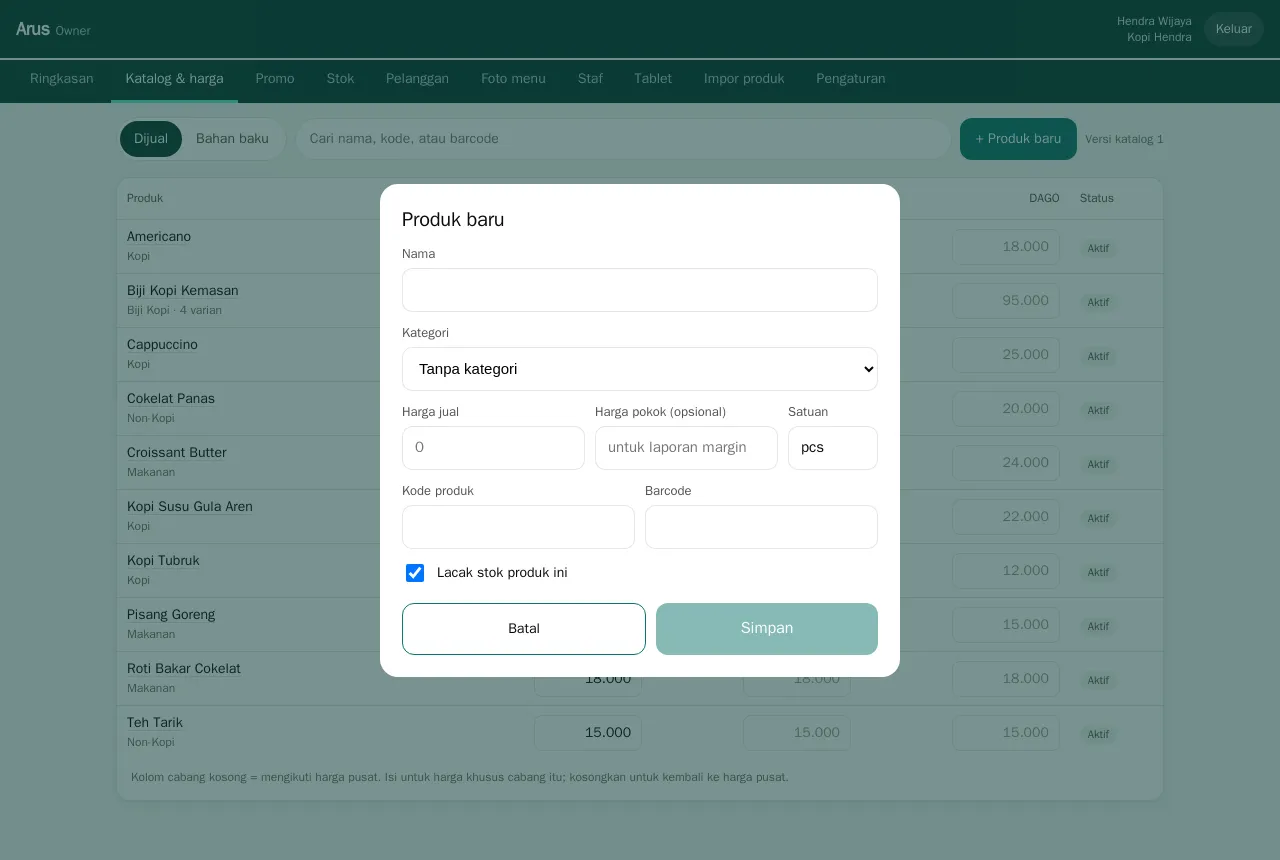The width and height of the screenshot is (1280, 860).
Task: Go to the Promo tab
Action: coord(275,79)
